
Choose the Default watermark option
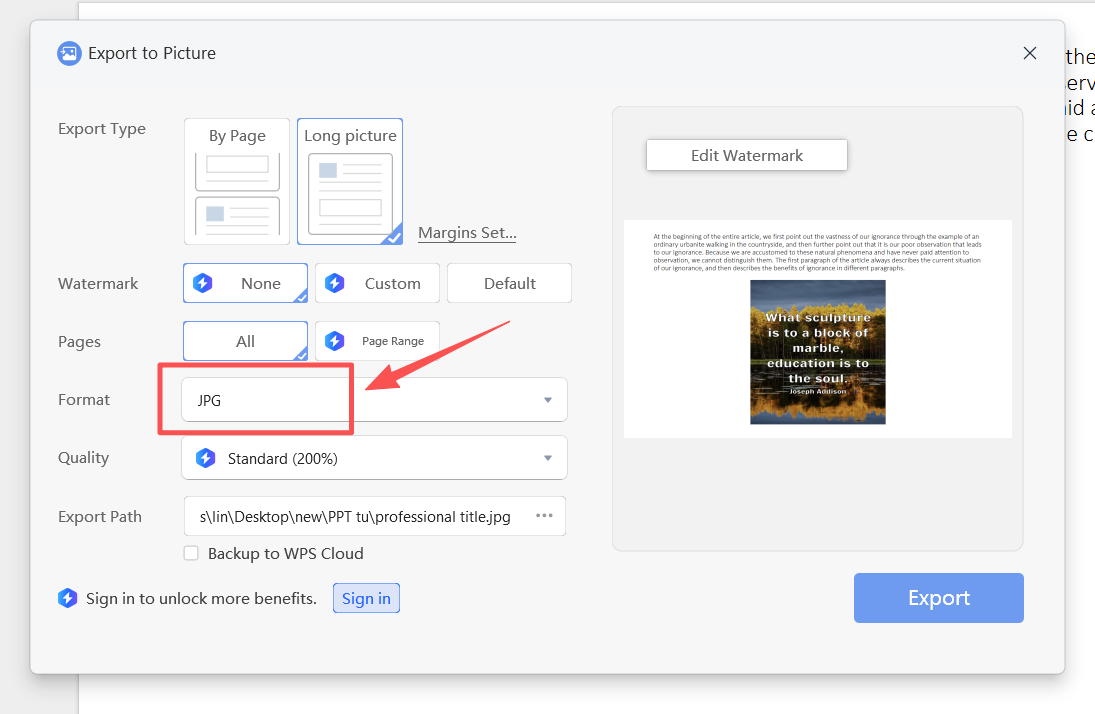click(509, 284)
